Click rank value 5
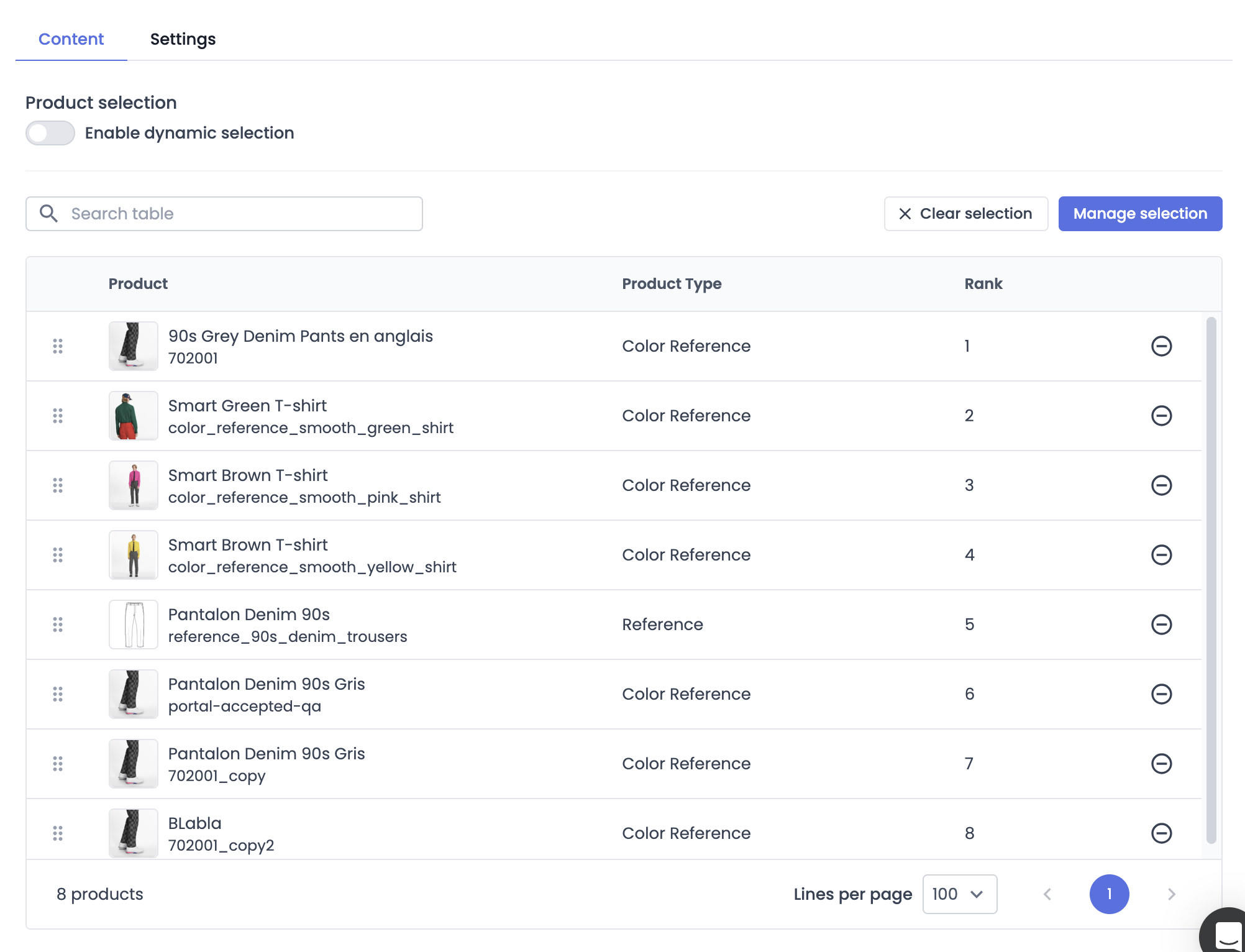Screen dimensions: 1245x952 [969, 625]
